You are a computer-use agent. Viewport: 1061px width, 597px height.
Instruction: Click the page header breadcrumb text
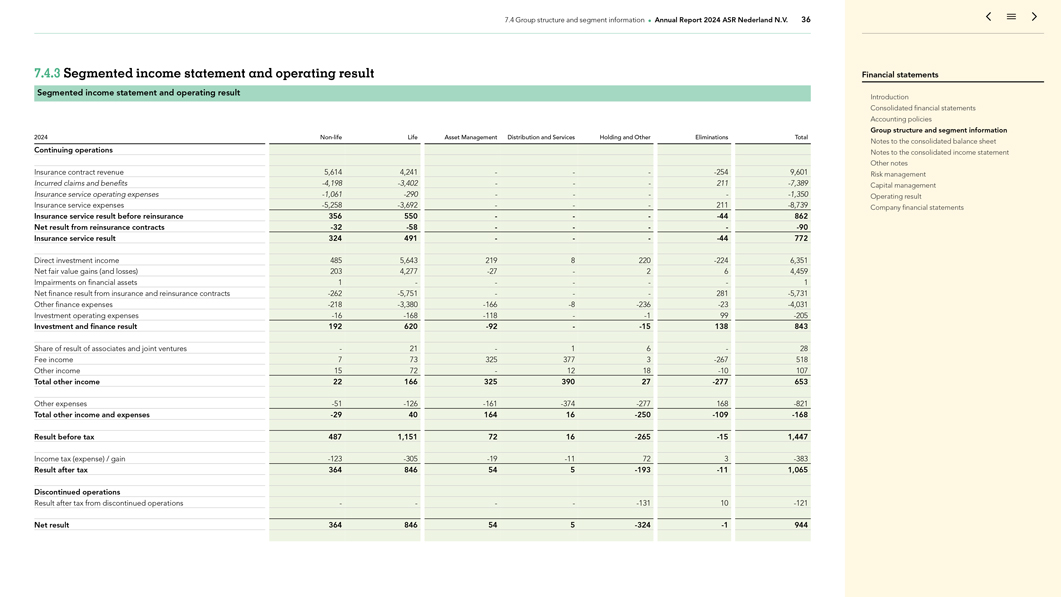coord(646,20)
